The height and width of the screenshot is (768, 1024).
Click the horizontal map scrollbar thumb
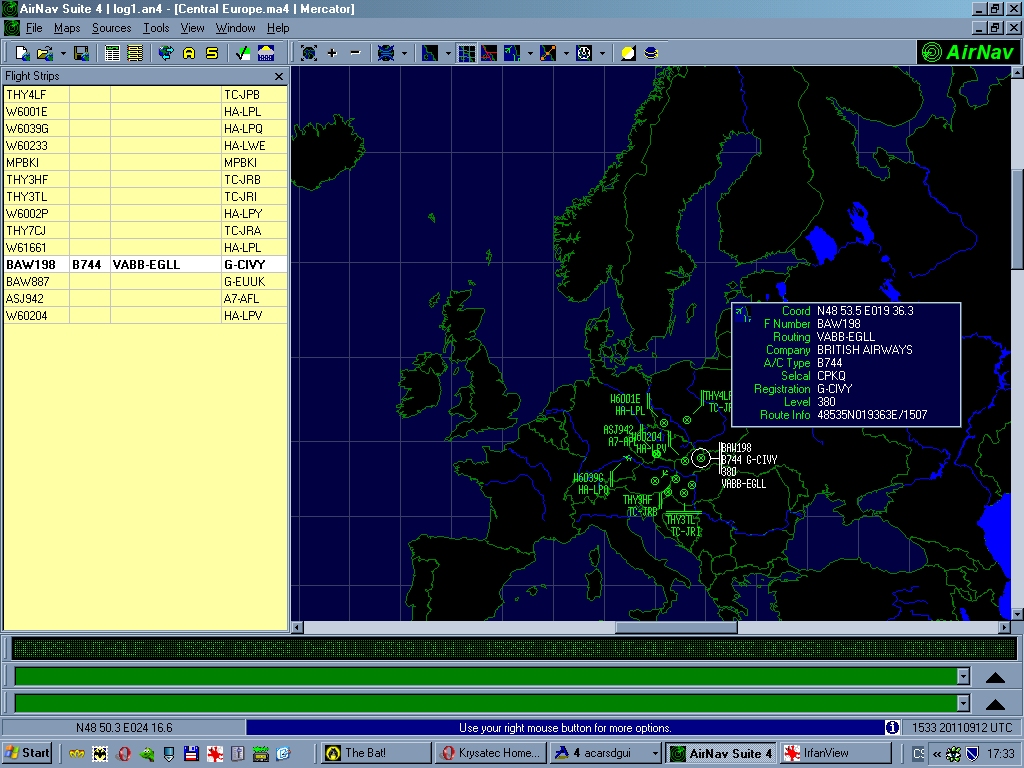pos(676,628)
